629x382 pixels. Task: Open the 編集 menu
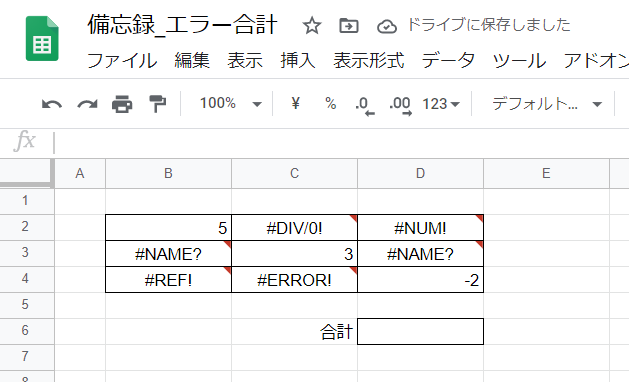(192, 61)
